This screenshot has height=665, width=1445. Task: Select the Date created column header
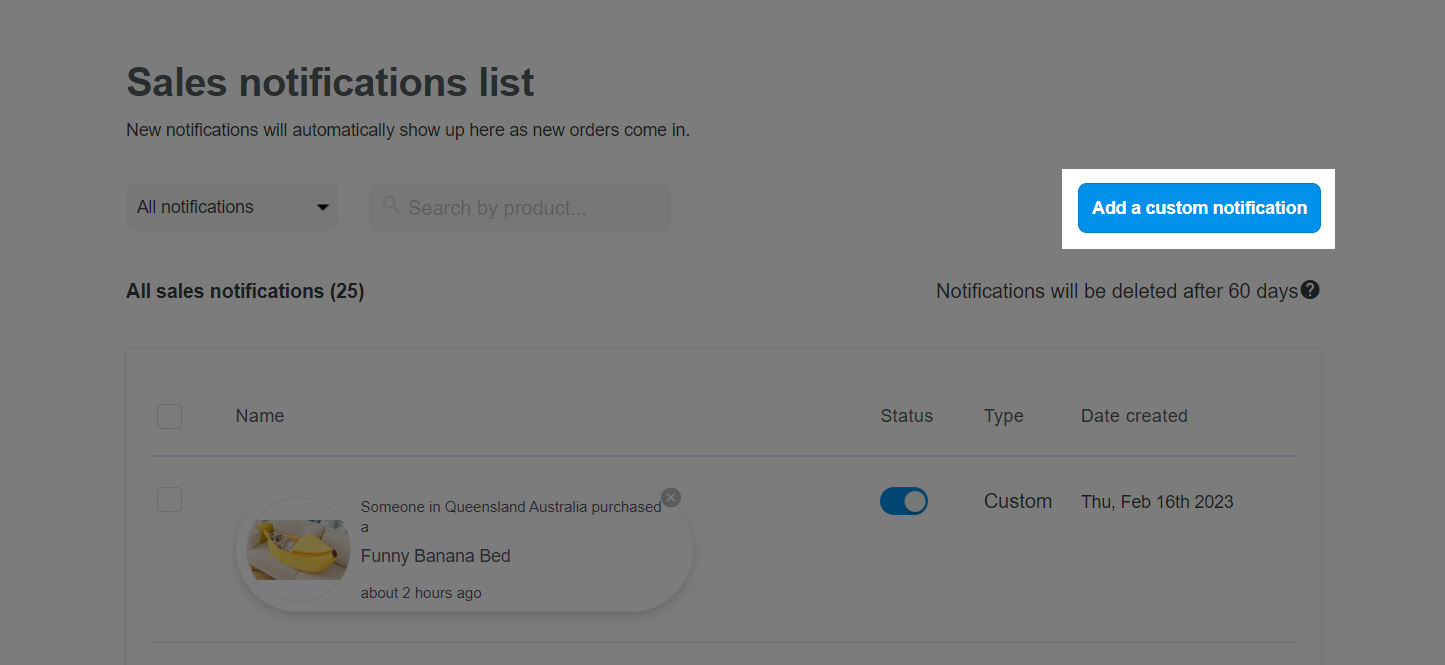pyautogui.click(x=1134, y=416)
